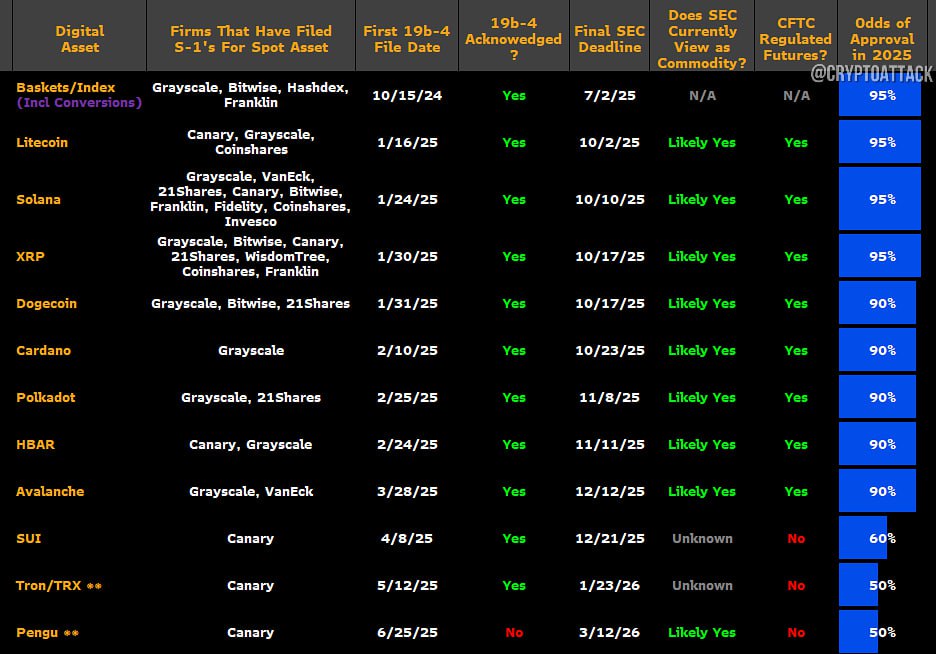Select the "90%" odds bar for Dogecoin
The height and width of the screenshot is (654, 936).
[x=878, y=303]
